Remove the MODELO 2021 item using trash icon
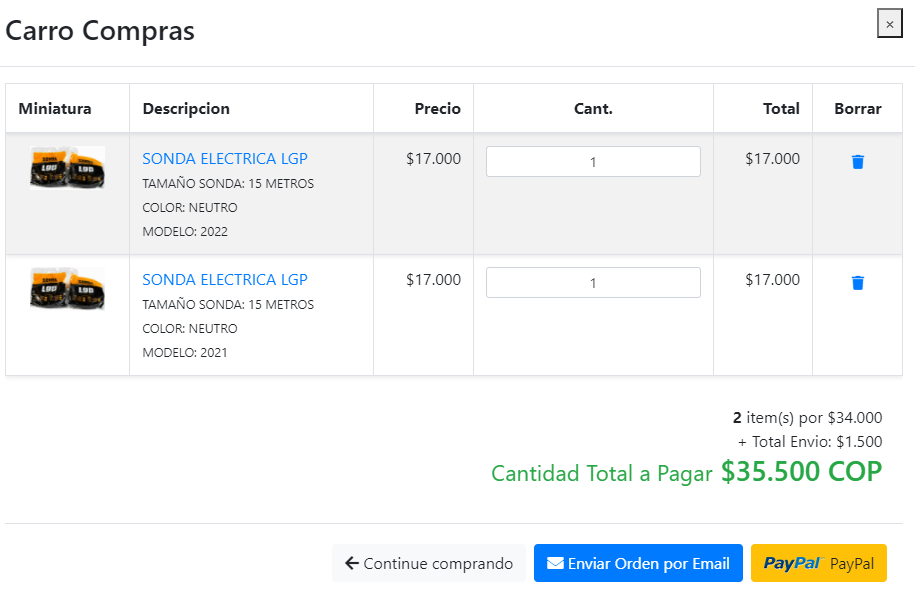Image resolution: width=915 pixels, height=603 pixels. pyautogui.click(x=857, y=283)
